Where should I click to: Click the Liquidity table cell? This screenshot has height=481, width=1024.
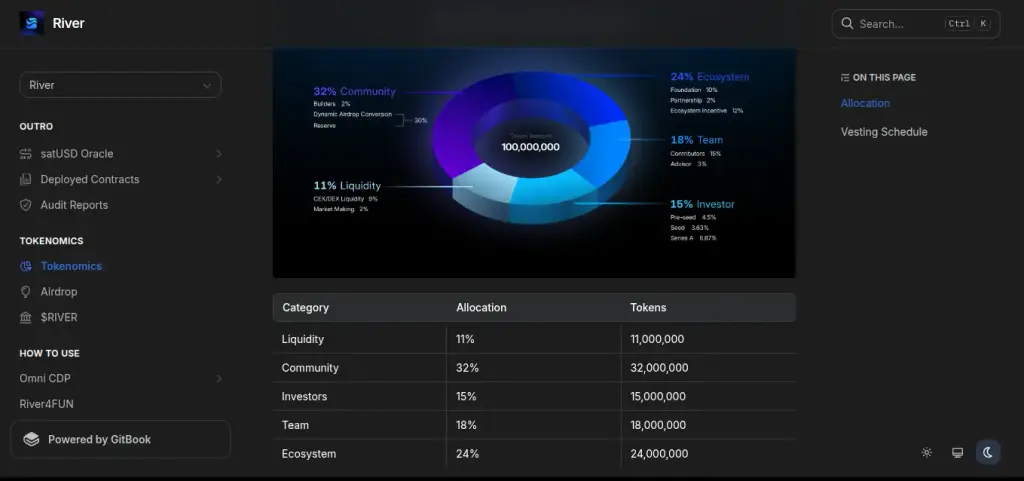[x=359, y=339]
